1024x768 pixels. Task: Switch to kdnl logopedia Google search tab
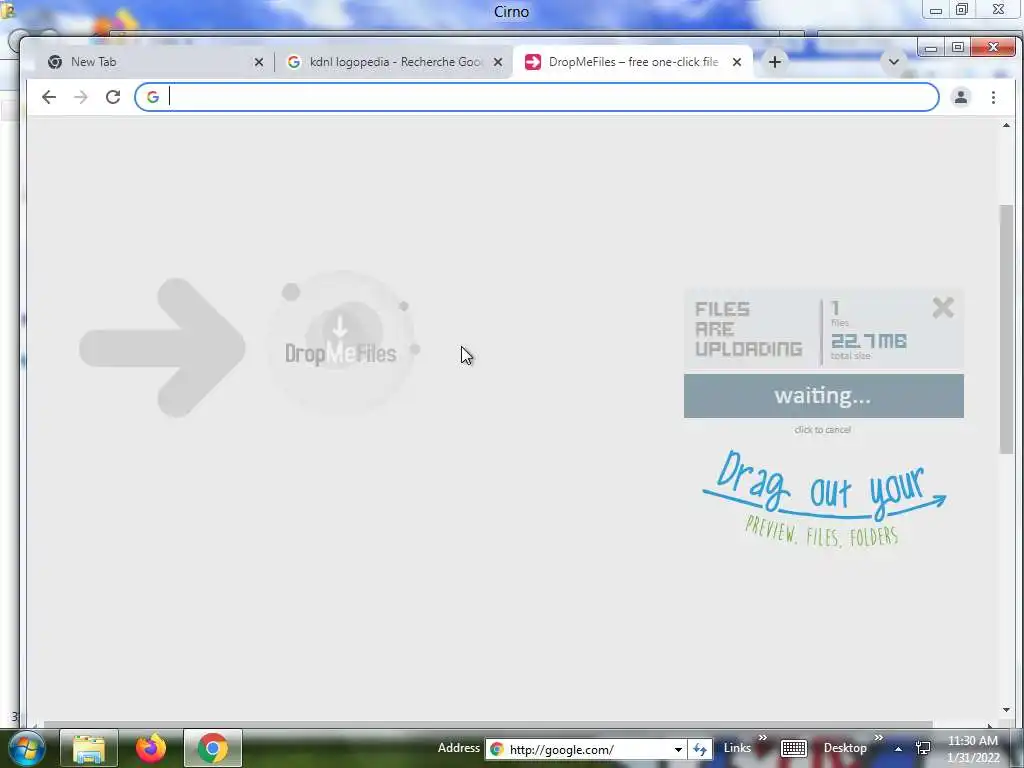(393, 62)
